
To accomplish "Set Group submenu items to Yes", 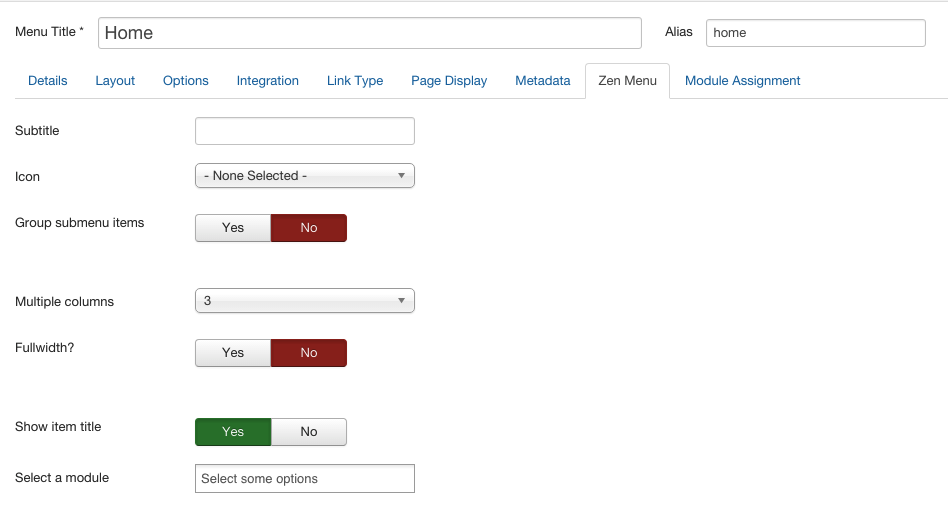I will pyautogui.click(x=233, y=228).
